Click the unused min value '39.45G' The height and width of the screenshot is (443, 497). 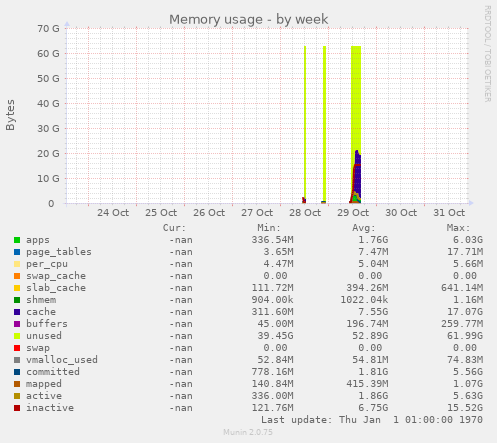point(275,336)
